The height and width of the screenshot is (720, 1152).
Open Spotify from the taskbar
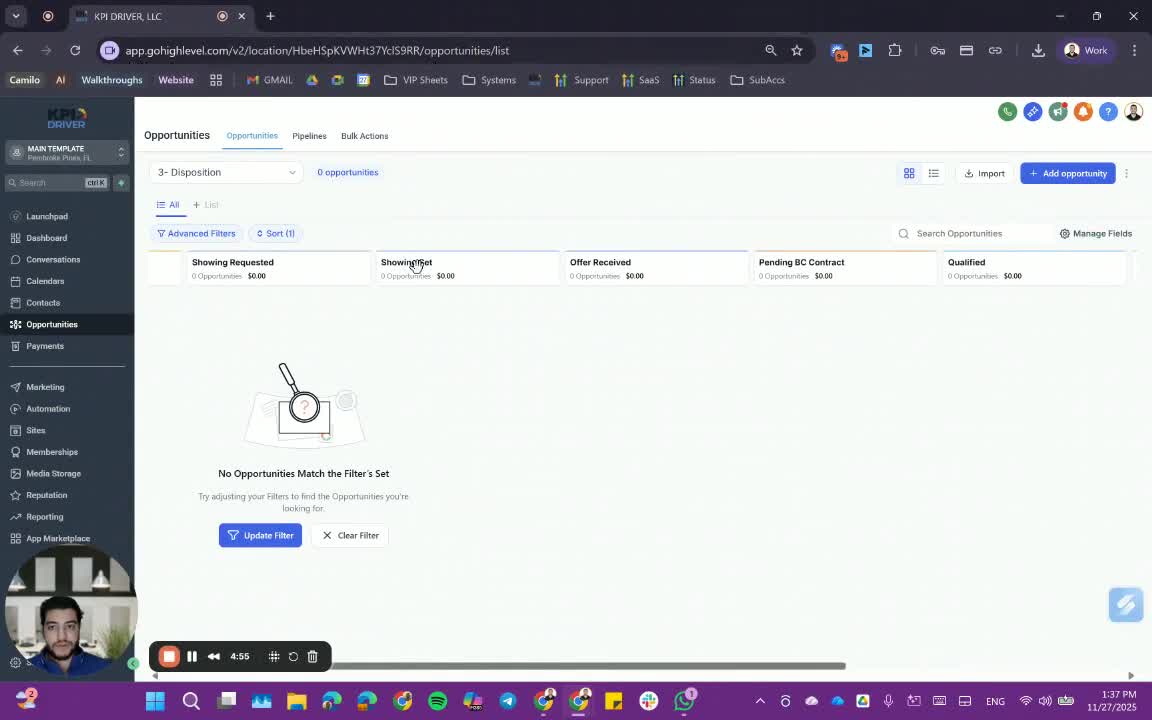tap(437, 700)
